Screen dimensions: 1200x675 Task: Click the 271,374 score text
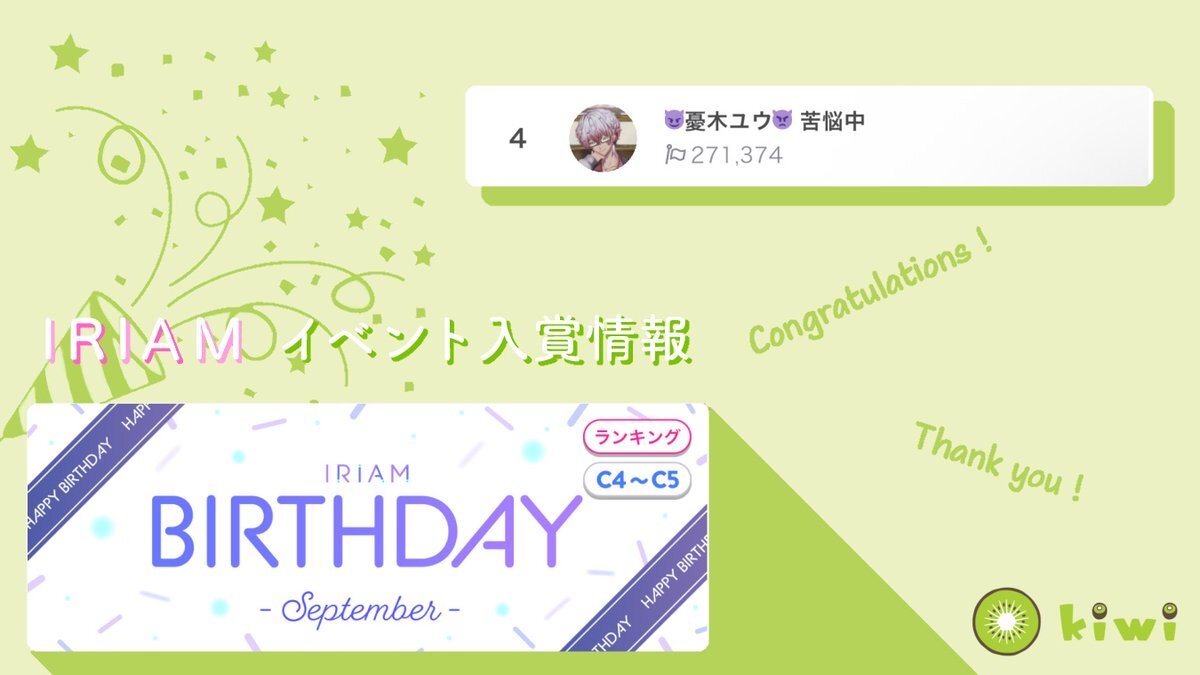(735, 155)
